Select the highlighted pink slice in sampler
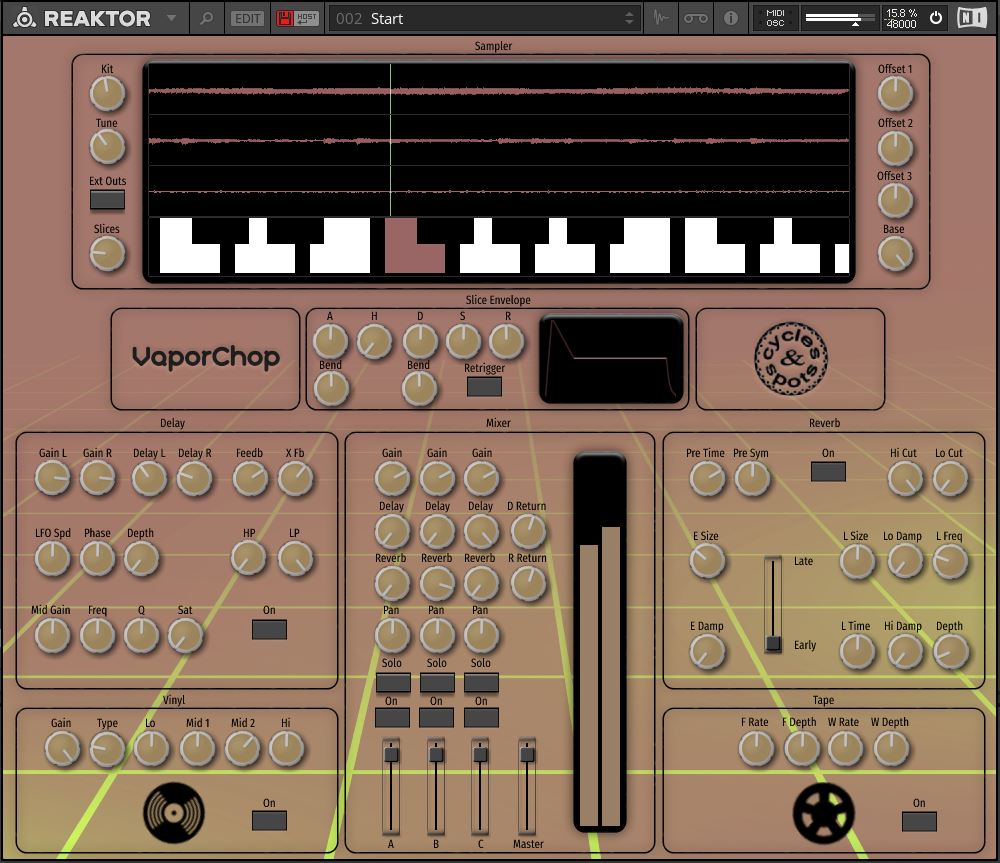The width and height of the screenshot is (1000, 863). tap(414, 246)
